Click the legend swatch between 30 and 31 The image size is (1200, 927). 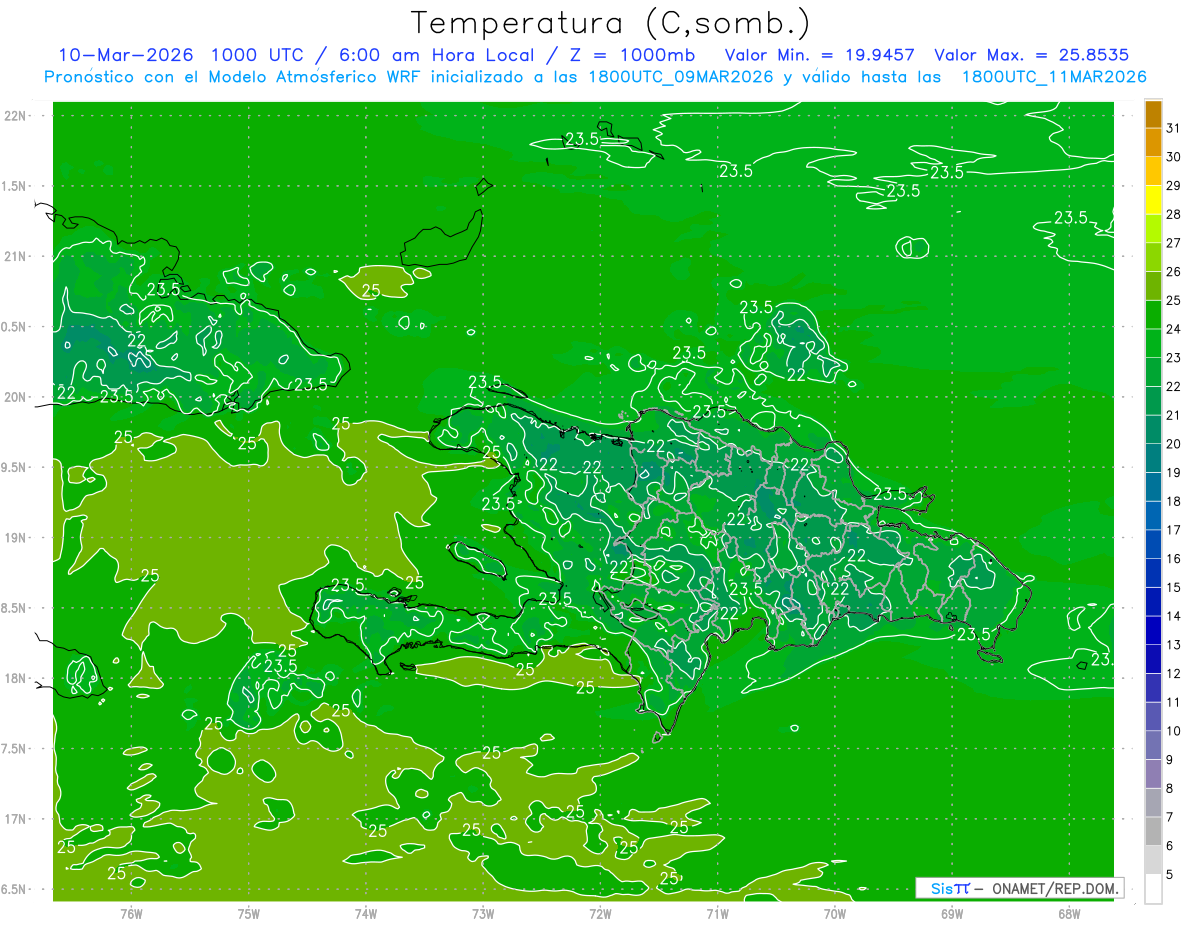click(1153, 143)
